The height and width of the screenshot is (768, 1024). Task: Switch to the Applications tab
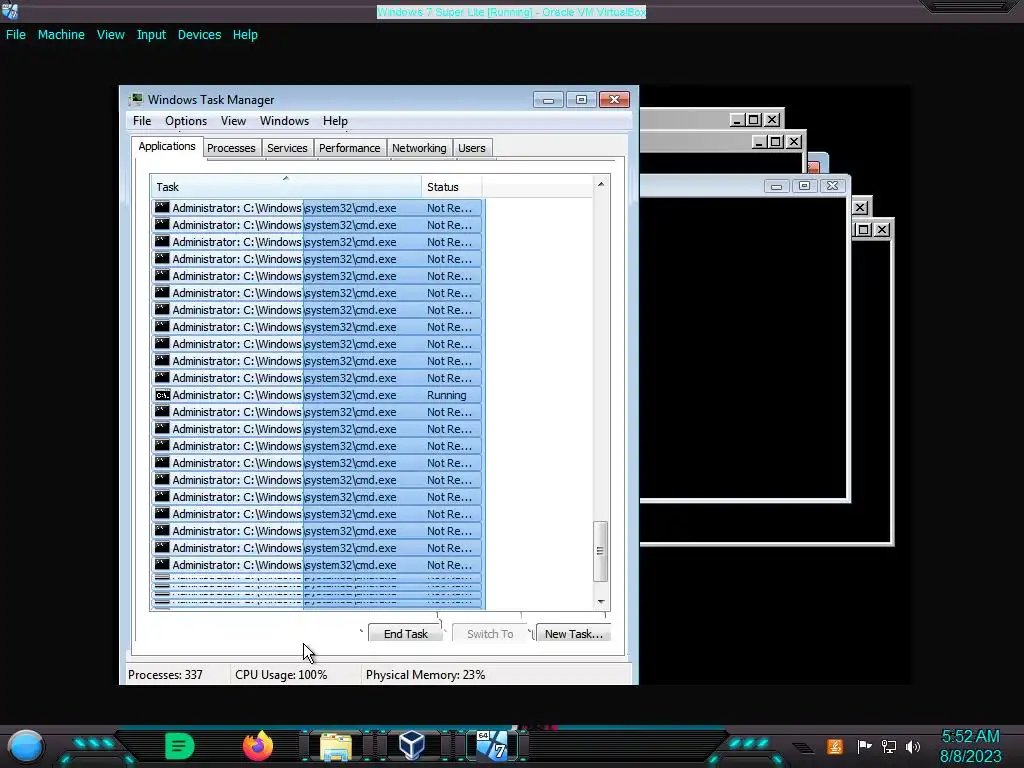pyautogui.click(x=167, y=146)
